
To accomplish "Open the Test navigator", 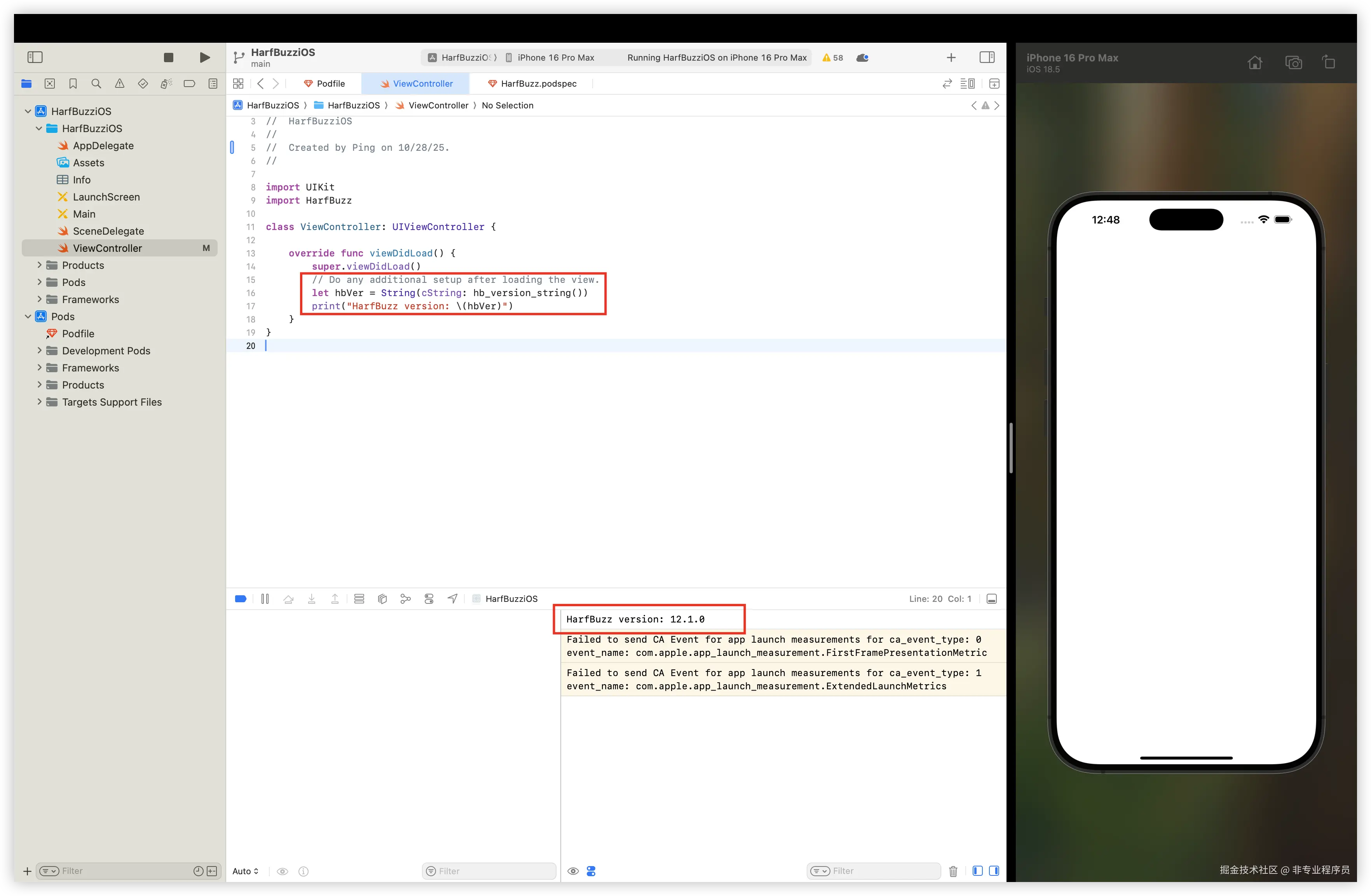I will tap(143, 84).
